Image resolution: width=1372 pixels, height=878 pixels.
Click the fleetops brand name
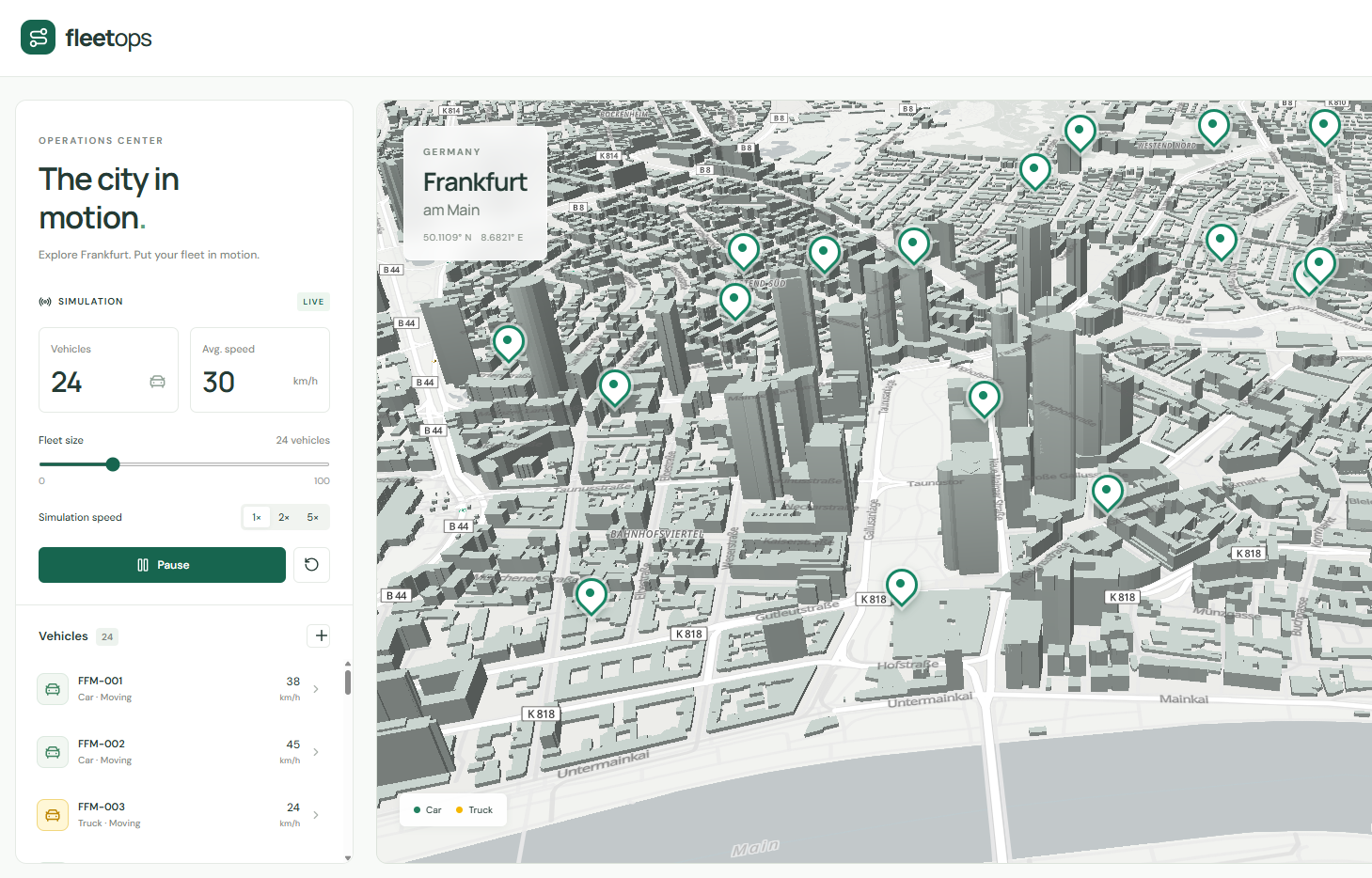pyautogui.click(x=108, y=38)
